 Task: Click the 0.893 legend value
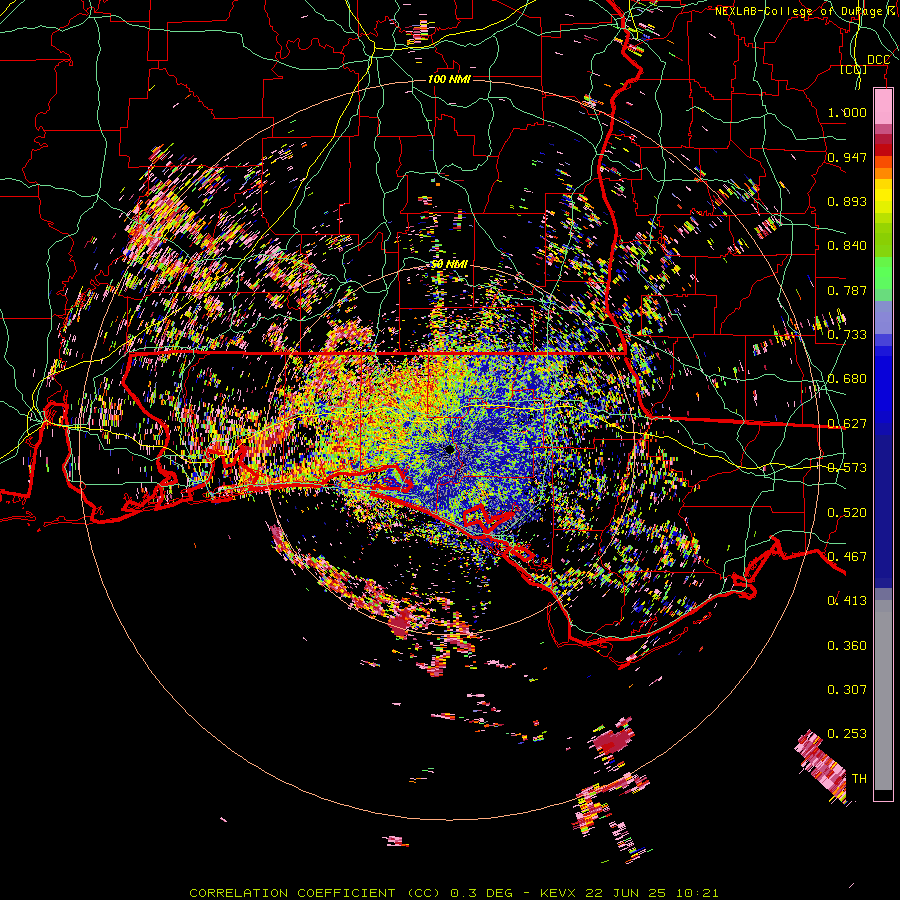(847, 201)
